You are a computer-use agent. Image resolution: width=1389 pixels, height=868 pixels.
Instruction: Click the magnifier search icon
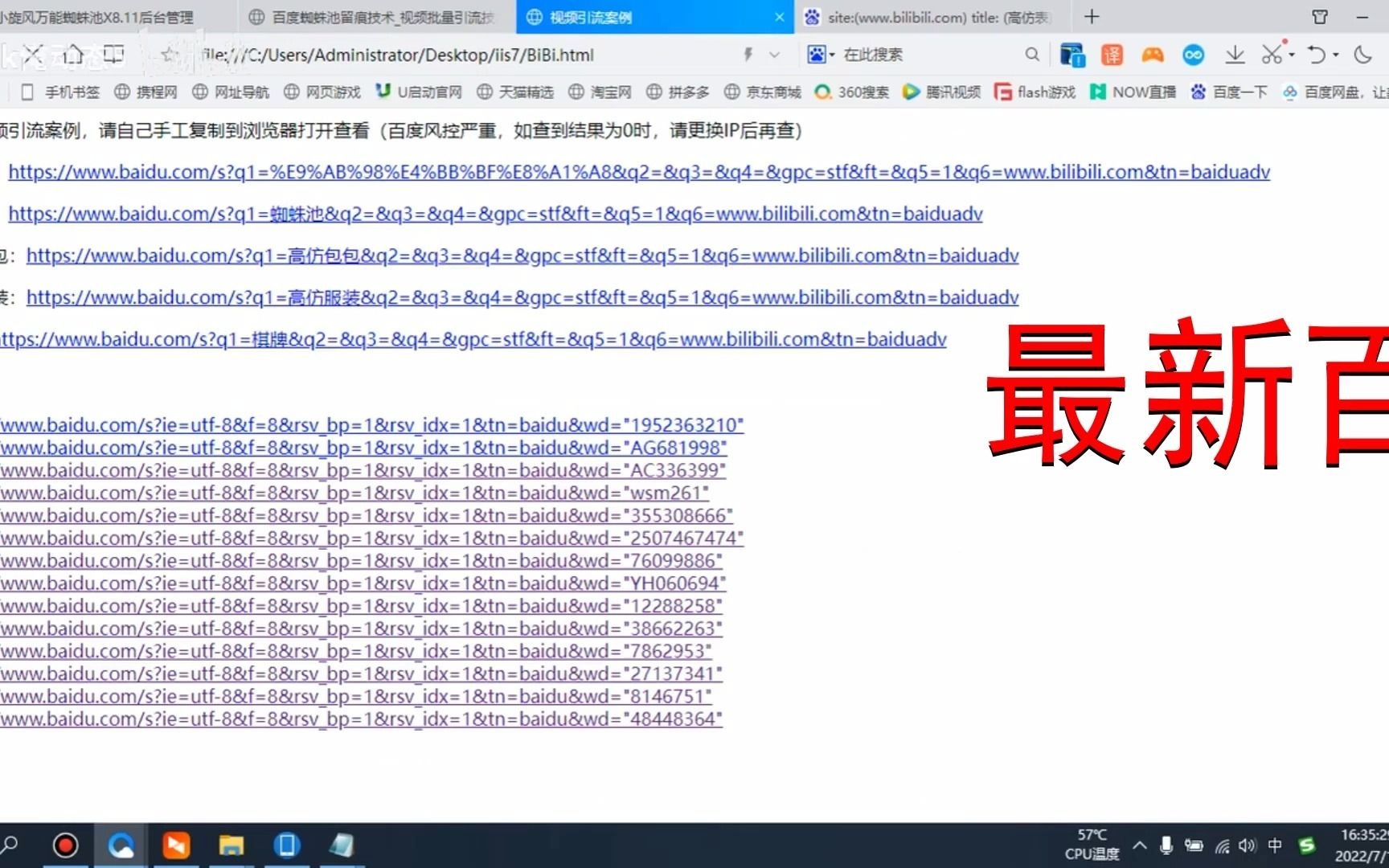(1032, 55)
